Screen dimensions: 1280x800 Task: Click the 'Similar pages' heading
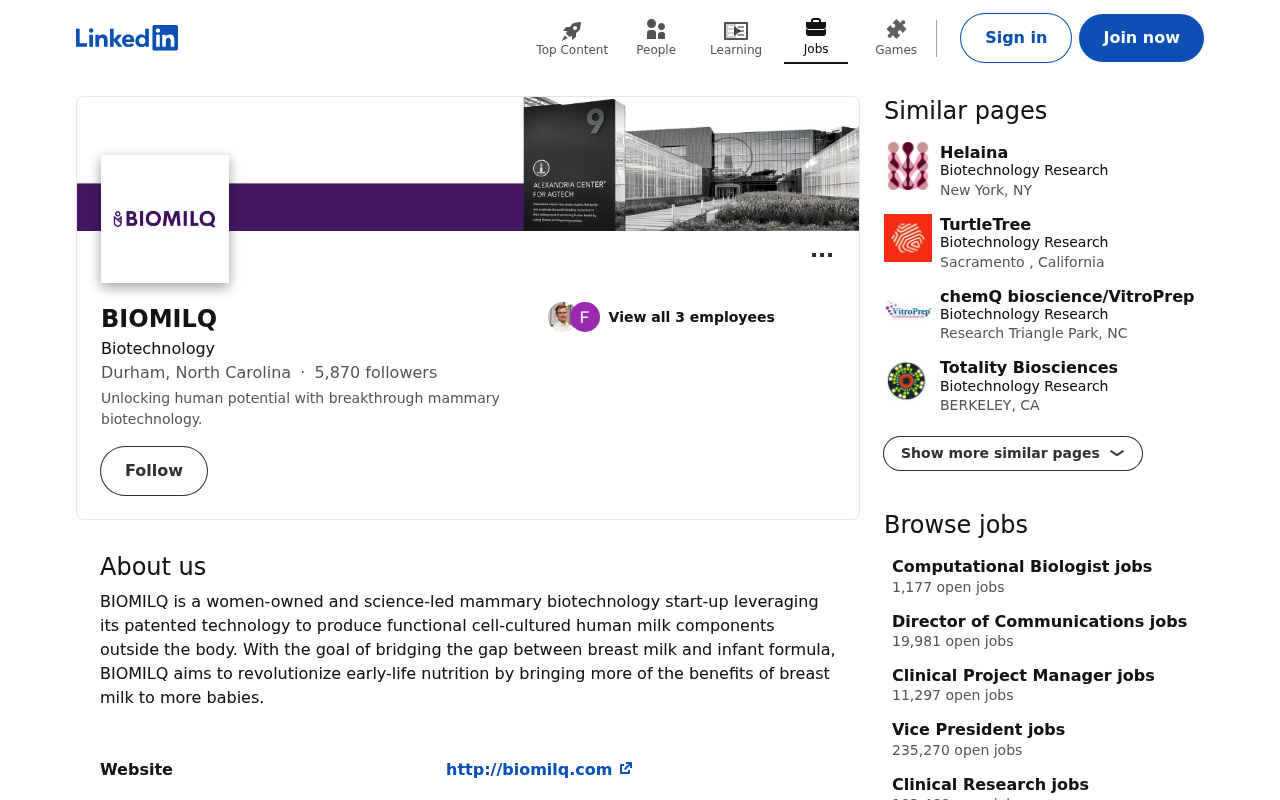click(965, 111)
